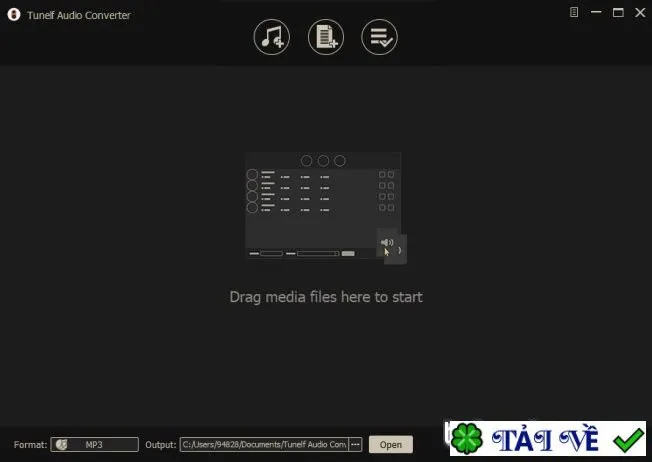The width and height of the screenshot is (652, 462).
Task: Click the Open button
Action: [x=390, y=445]
